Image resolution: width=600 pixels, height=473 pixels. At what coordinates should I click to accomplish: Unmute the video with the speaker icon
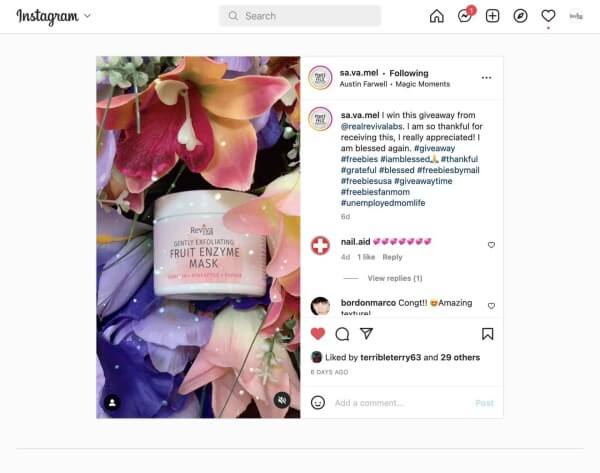(x=282, y=400)
